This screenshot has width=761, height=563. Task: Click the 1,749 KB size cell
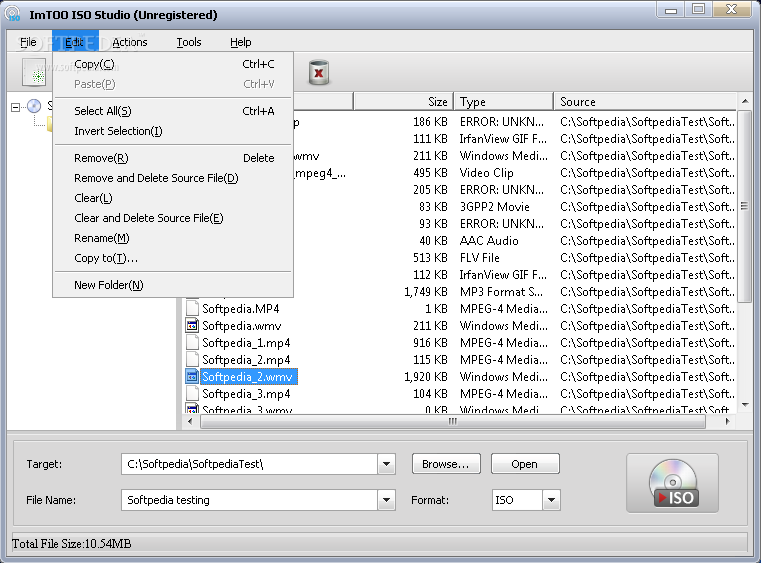(426, 292)
